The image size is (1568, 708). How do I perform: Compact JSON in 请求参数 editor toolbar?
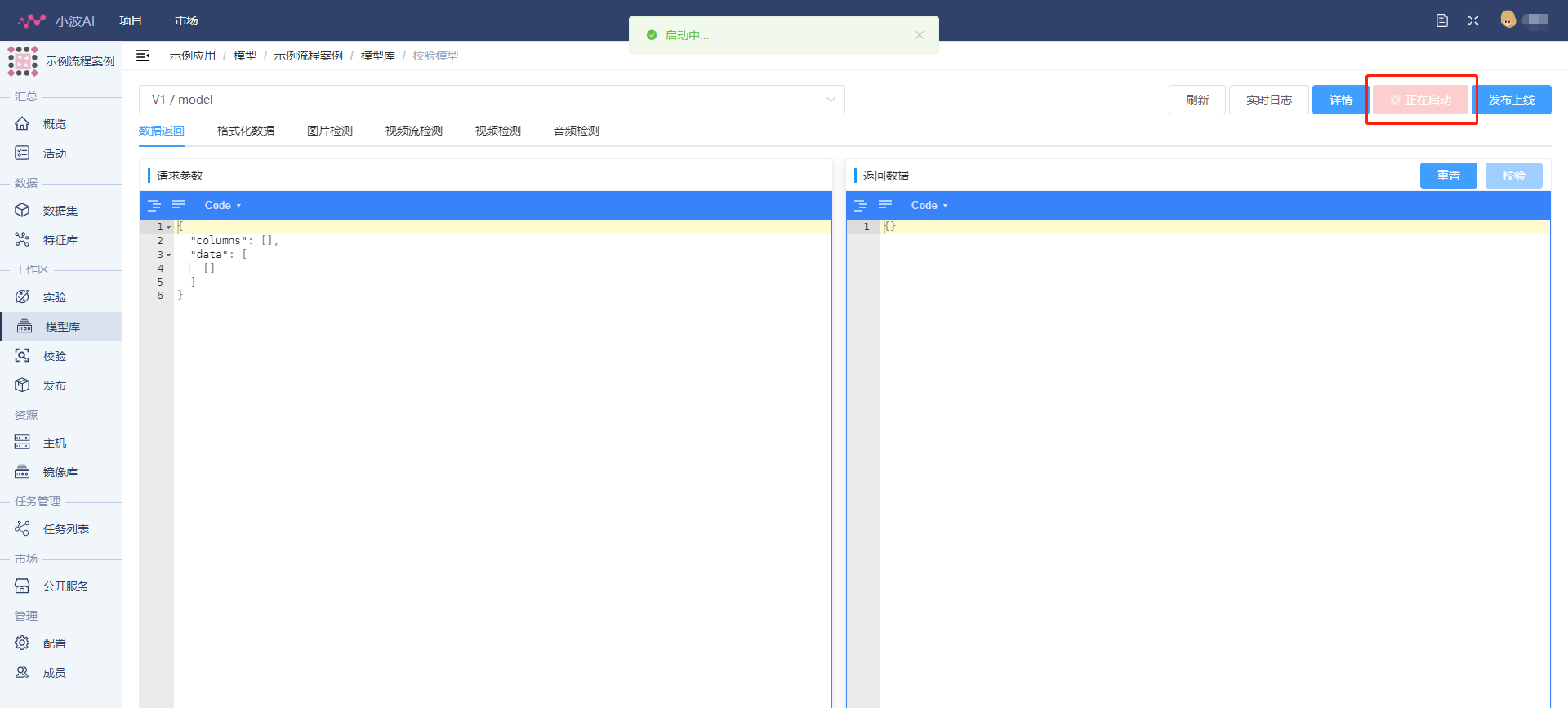click(x=179, y=205)
